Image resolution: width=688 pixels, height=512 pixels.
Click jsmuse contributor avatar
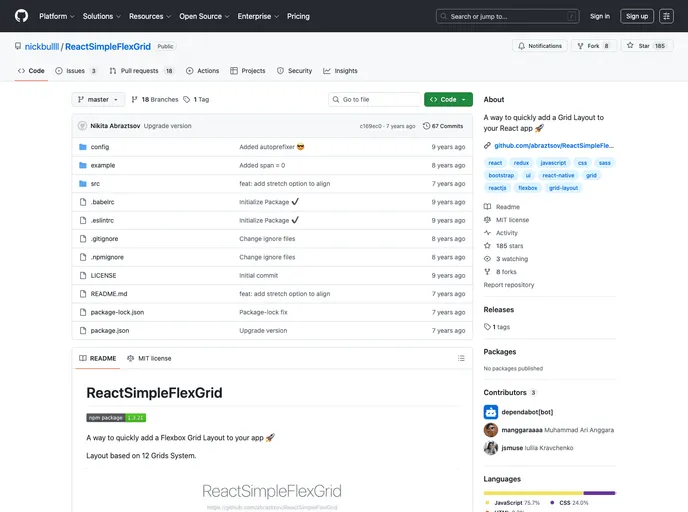[x=491, y=448]
